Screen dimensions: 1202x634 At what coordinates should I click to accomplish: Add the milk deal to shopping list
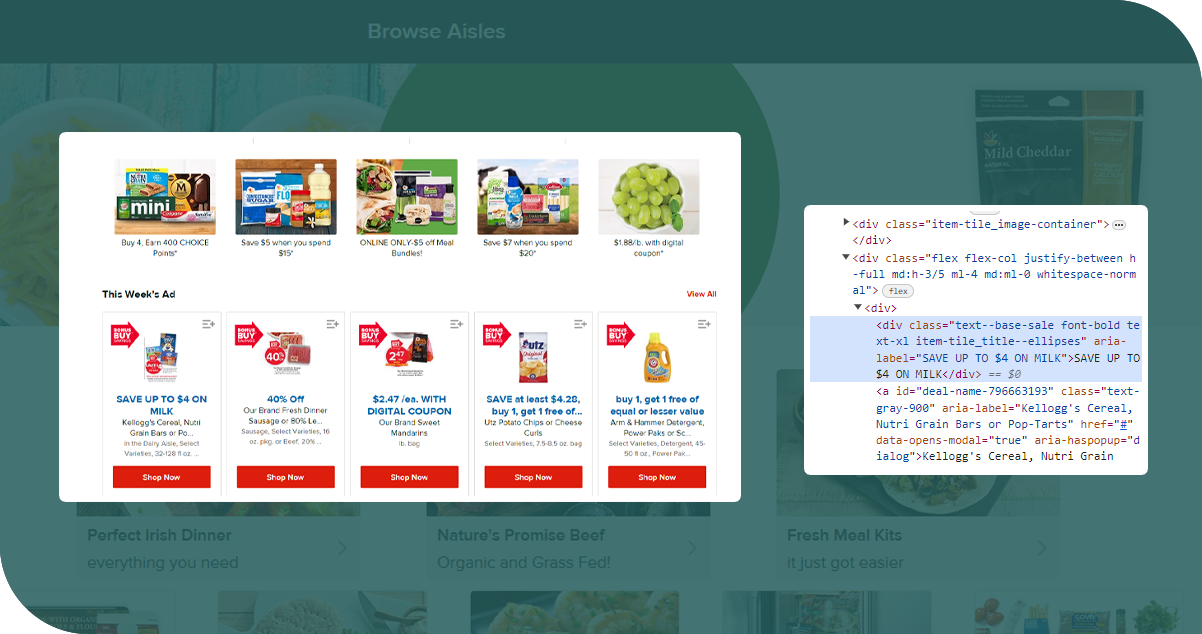click(x=208, y=324)
